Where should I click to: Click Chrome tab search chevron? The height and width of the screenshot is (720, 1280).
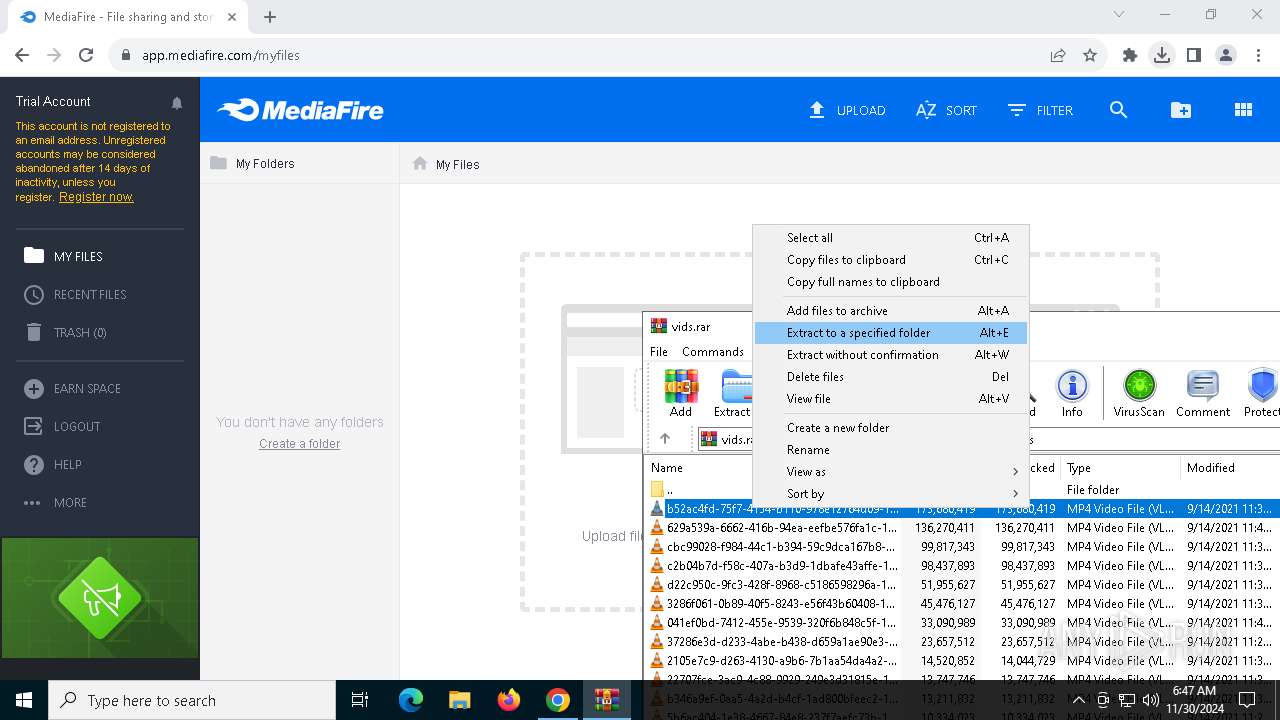pos(1119,14)
